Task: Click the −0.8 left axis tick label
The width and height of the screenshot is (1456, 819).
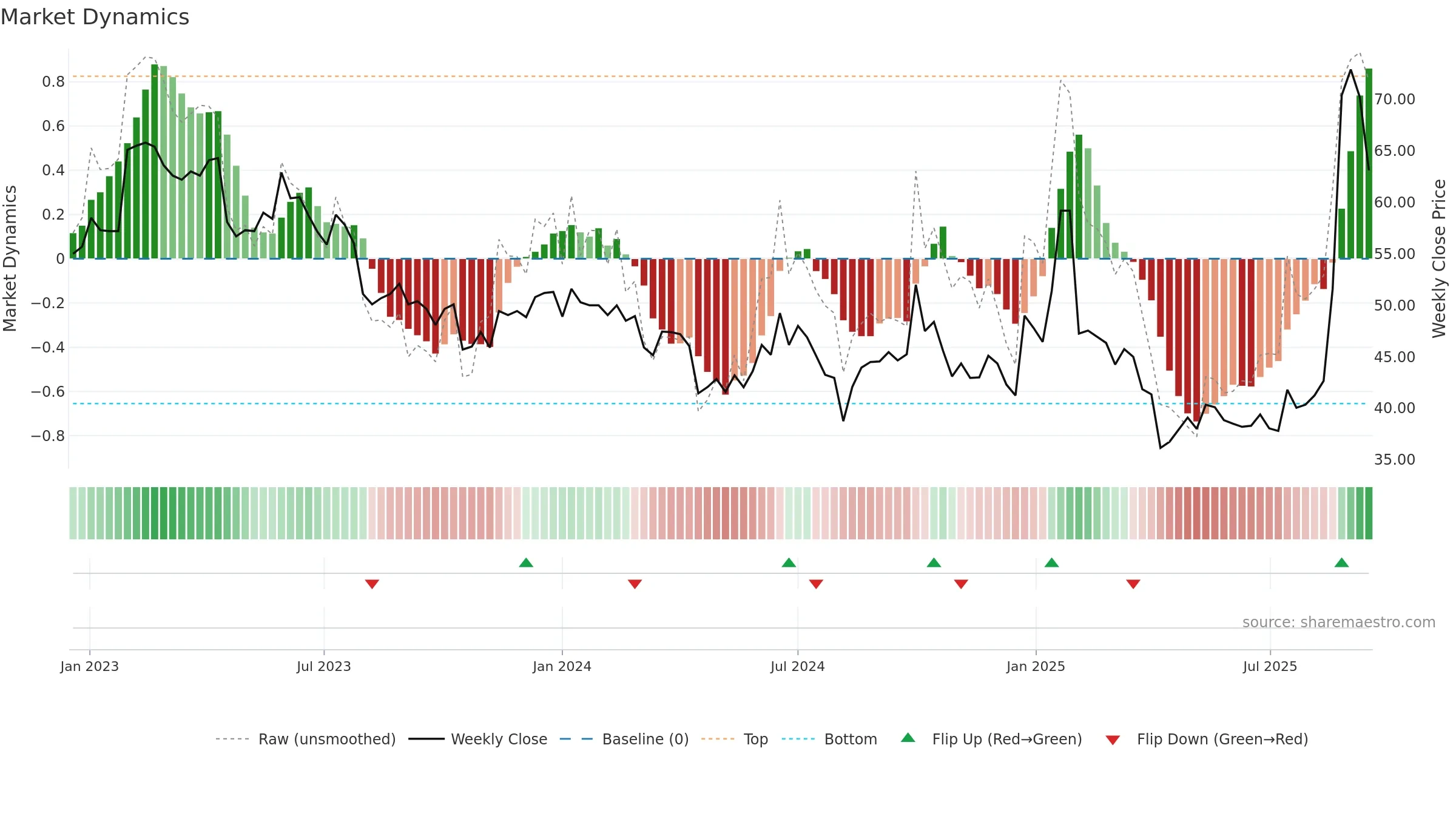Action: (x=47, y=436)
